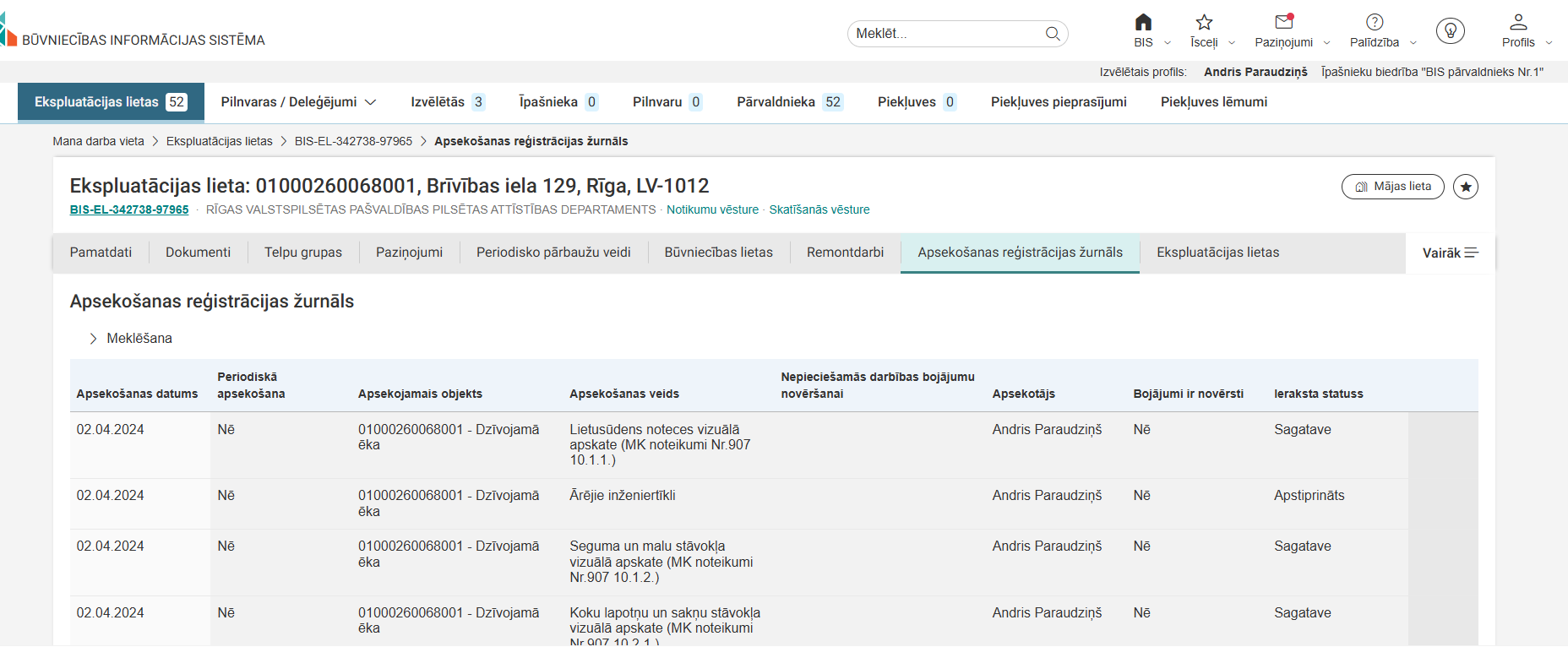Switch to the Dokumenti tab
Viewport: 1568px width, 647px height.
[x=198, y=253]
